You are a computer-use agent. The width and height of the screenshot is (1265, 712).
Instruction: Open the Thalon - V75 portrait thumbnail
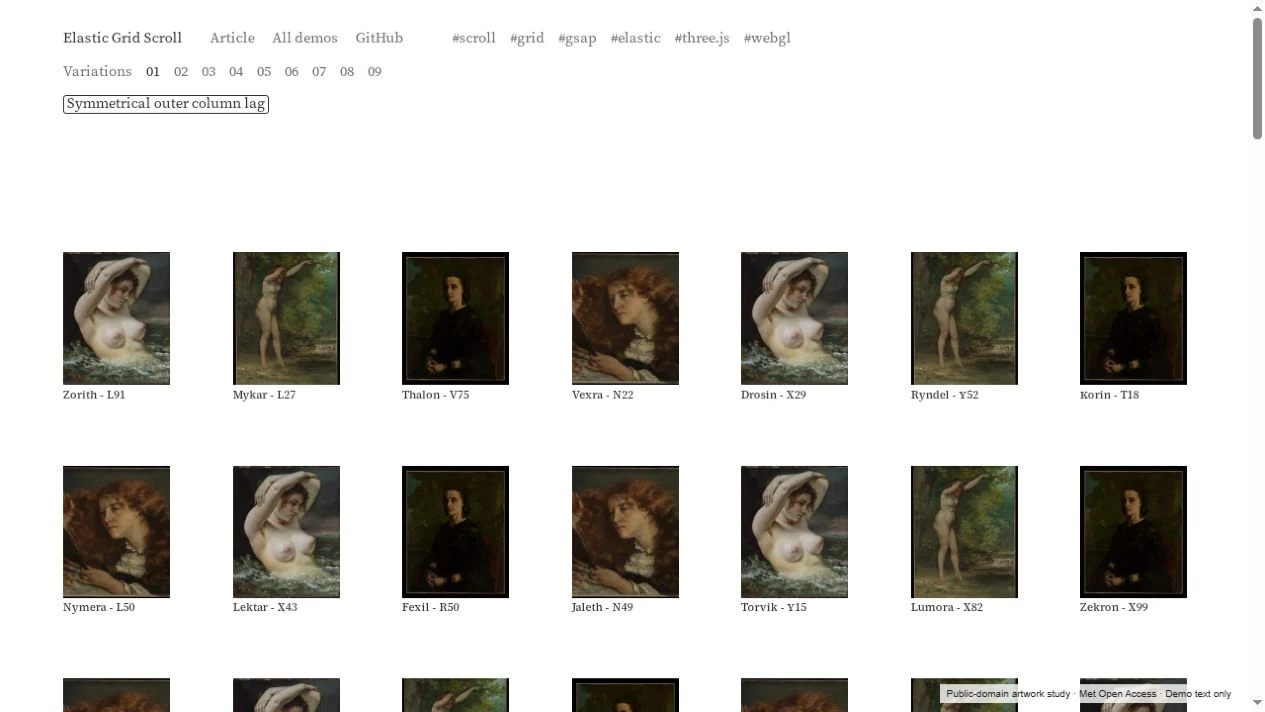coord(455,318)
